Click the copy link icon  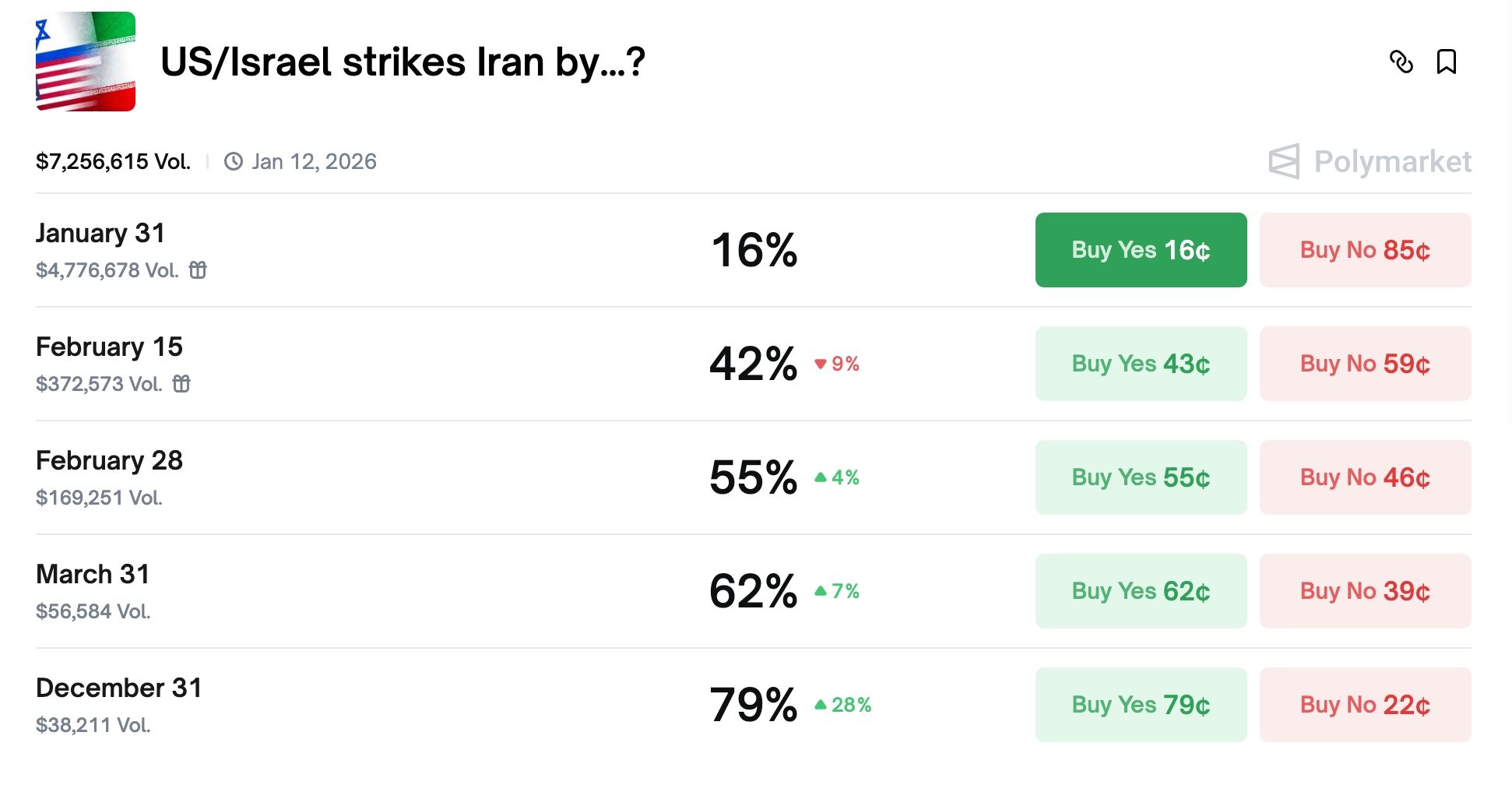(1403, 62)
